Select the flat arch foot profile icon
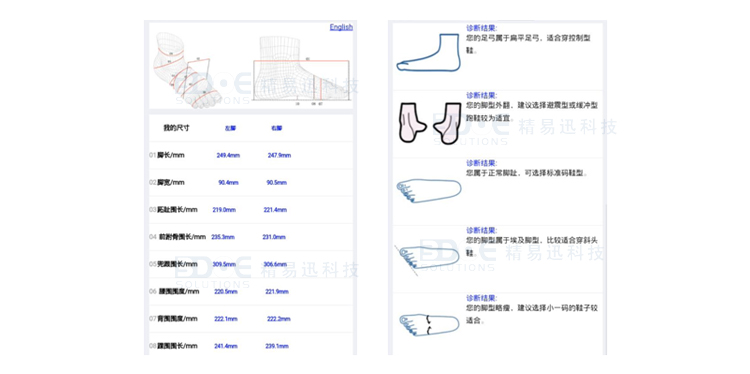The width and height of the screenshot is (750, 374). click(429, 53)
